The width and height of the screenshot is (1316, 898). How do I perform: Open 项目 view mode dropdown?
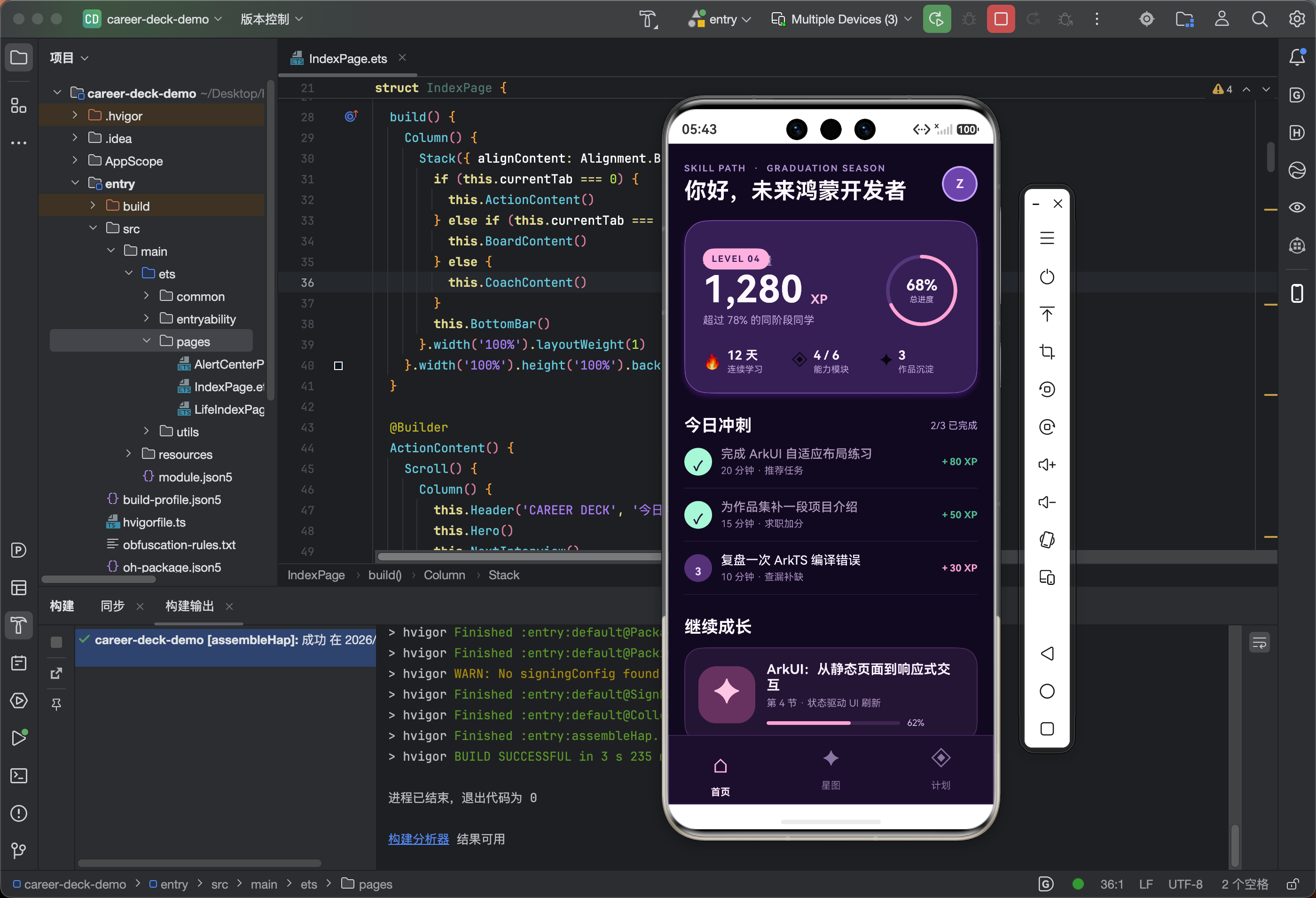pyautogui.click(x=69, y=58)
